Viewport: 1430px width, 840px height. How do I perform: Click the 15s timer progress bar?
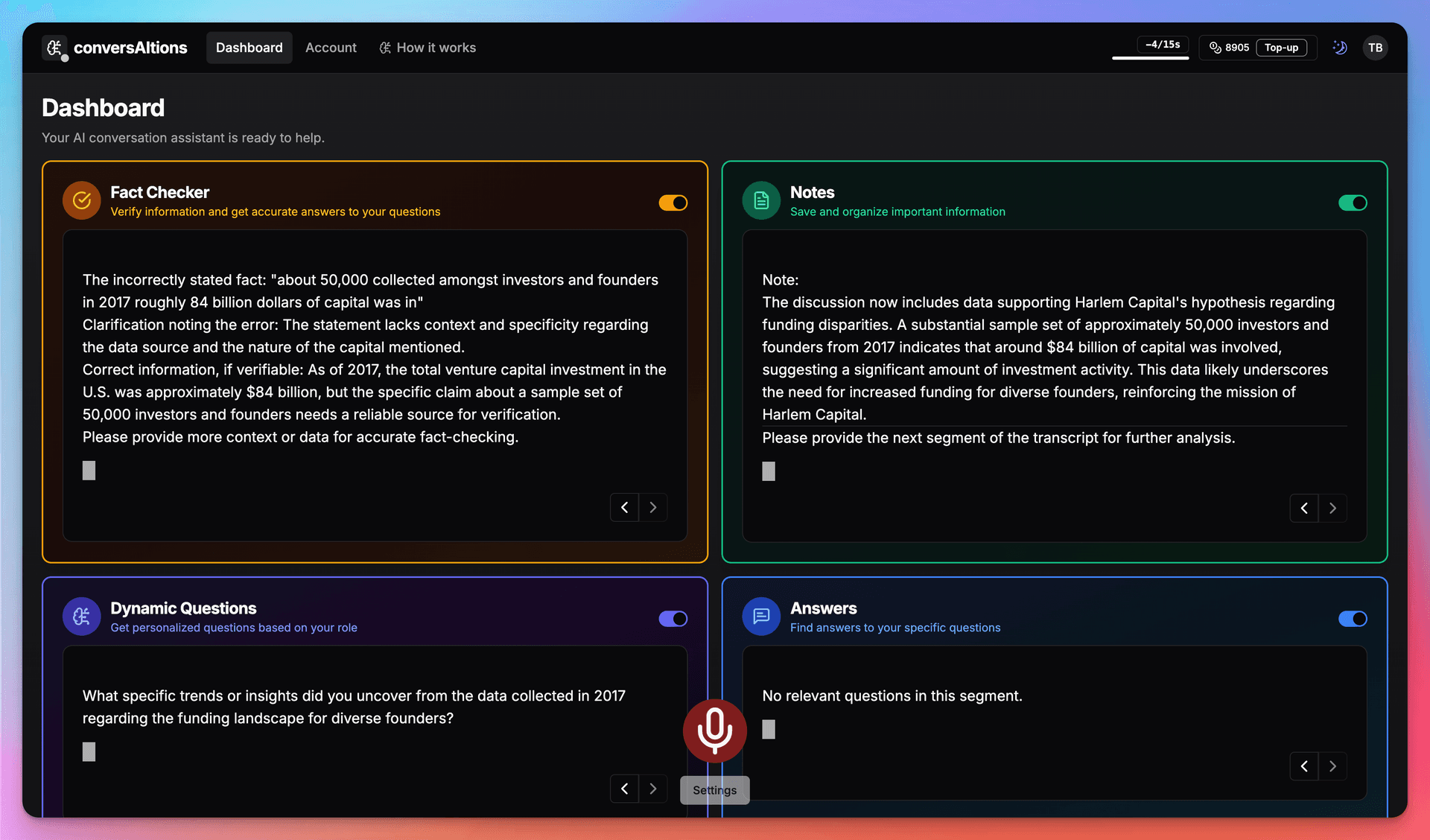pos(1150,57)
